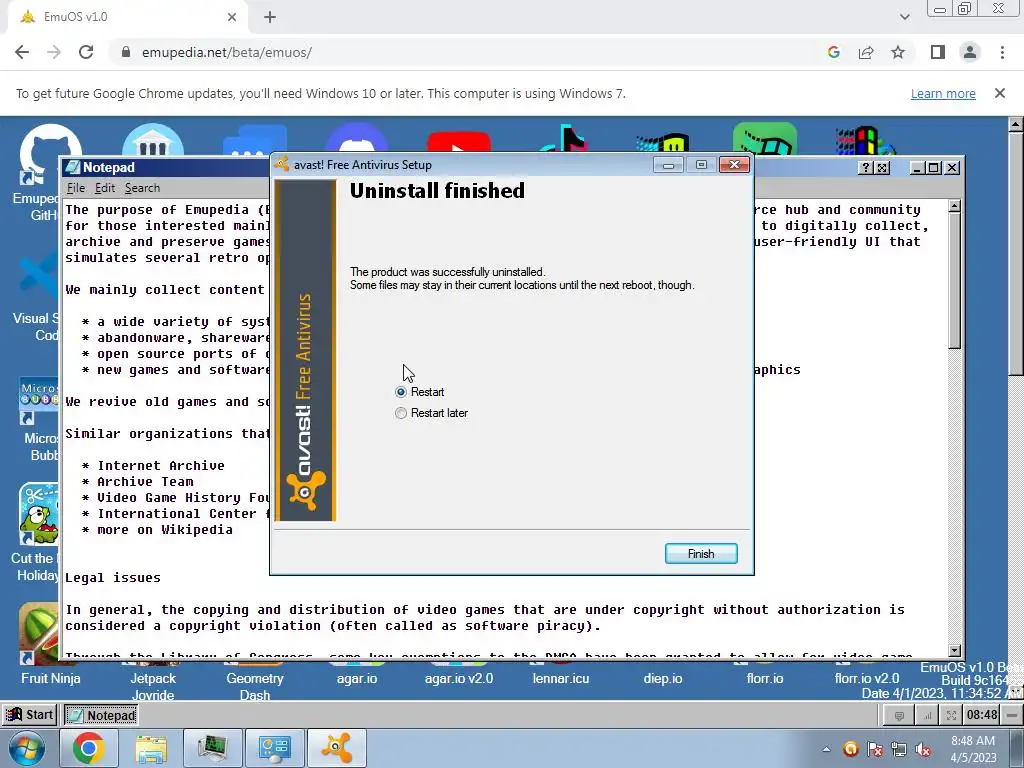
Task: Open the YouTube desktop icon
Action: [x=458, y=142]
